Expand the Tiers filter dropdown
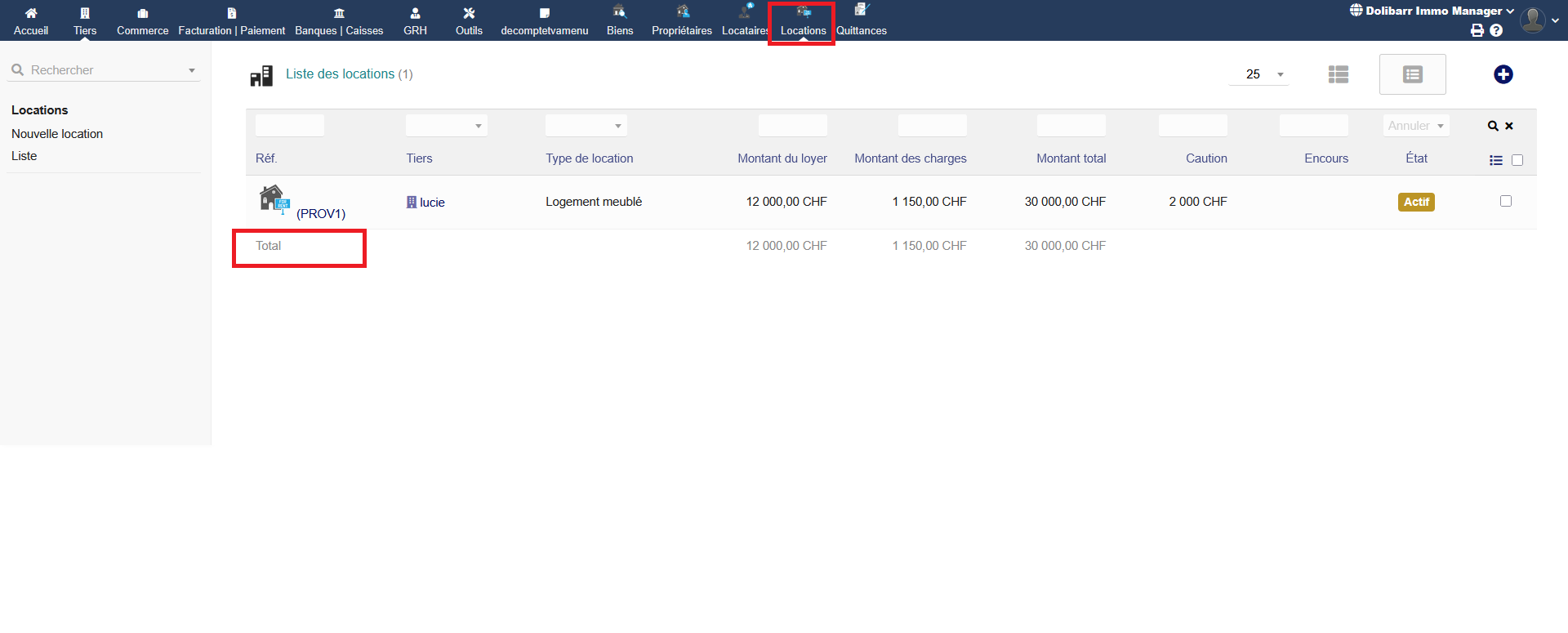Screen dimensions: 1568x633 point(446,126)
